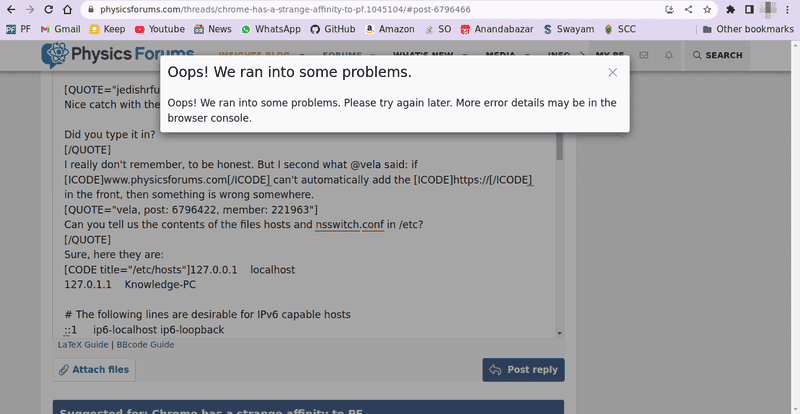Open the Chrome three-dot menu
The image size is (800, 414).
pos(790,9)
